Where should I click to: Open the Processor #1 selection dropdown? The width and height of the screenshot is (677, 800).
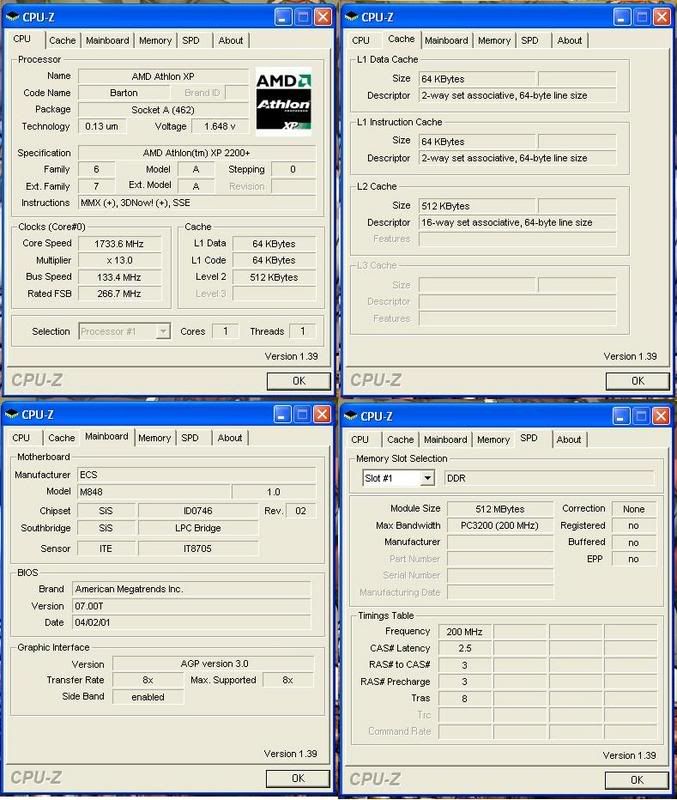[x=163, y=332]
